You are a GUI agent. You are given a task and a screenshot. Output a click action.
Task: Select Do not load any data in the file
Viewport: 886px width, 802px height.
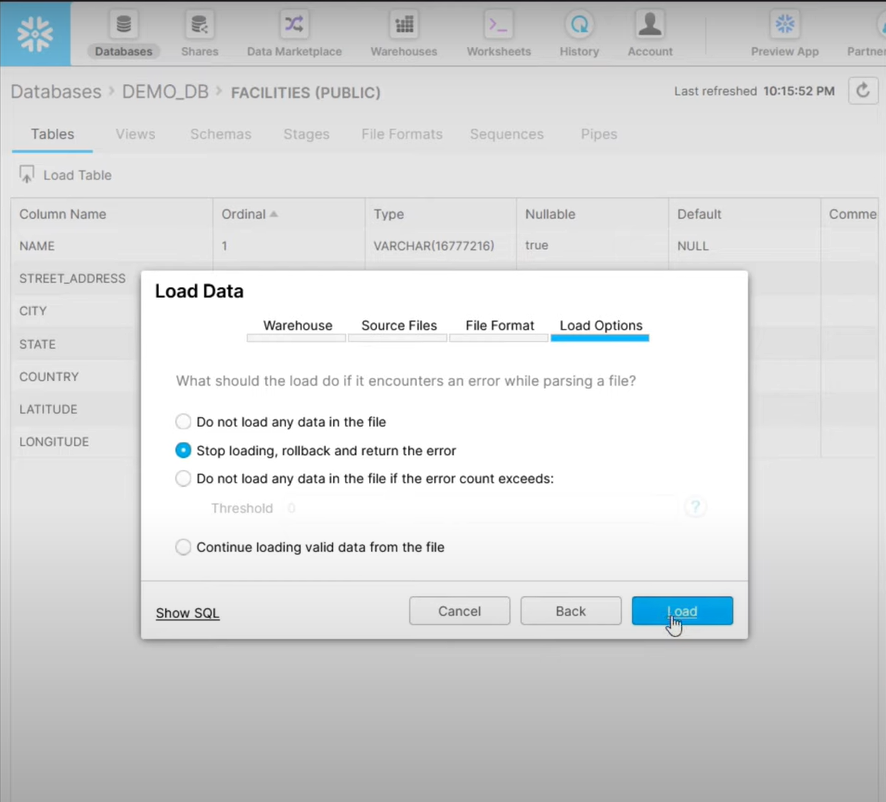(x=183, y=422)
